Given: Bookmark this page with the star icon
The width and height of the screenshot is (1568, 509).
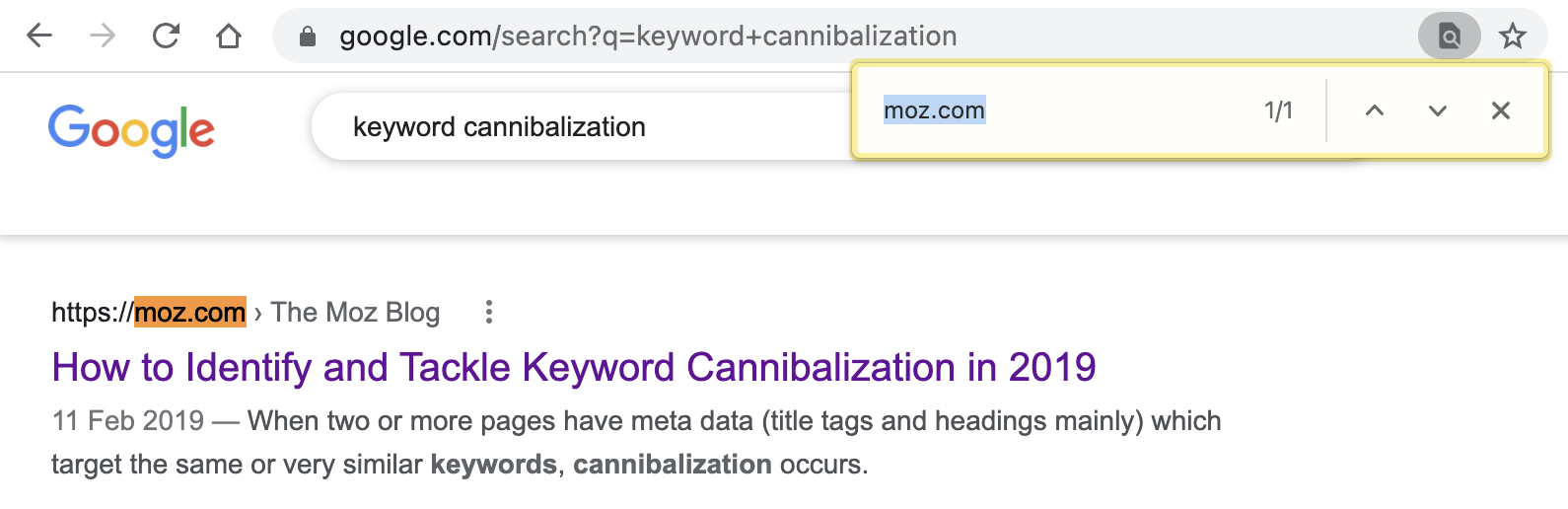Looking at the screenshot, I should (1513, 36).
